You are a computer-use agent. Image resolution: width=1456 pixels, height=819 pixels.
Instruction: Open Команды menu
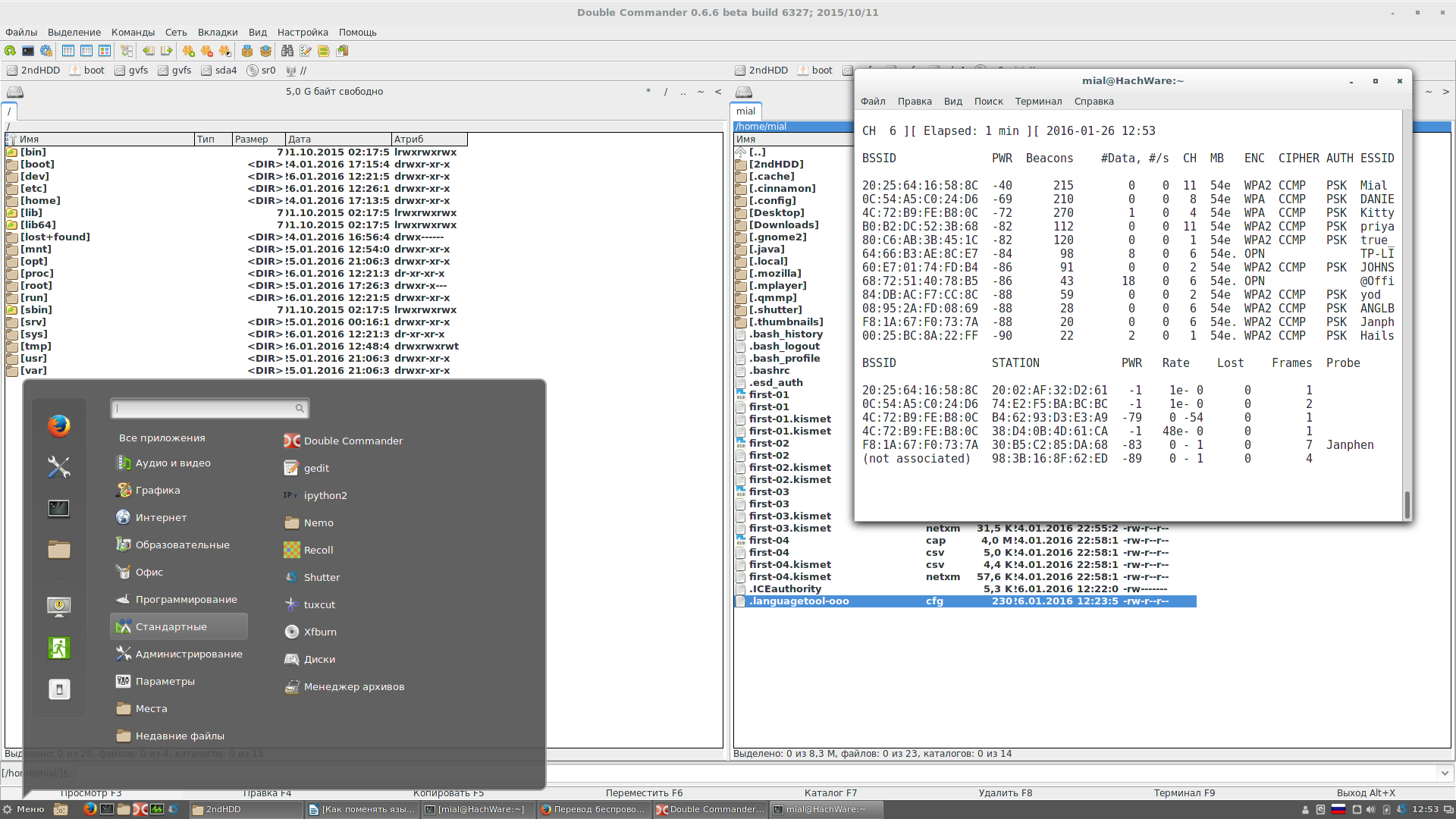133,33
